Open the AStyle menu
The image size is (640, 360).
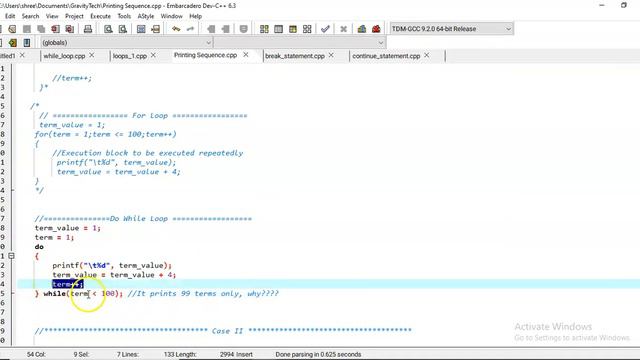pos(146,16)
